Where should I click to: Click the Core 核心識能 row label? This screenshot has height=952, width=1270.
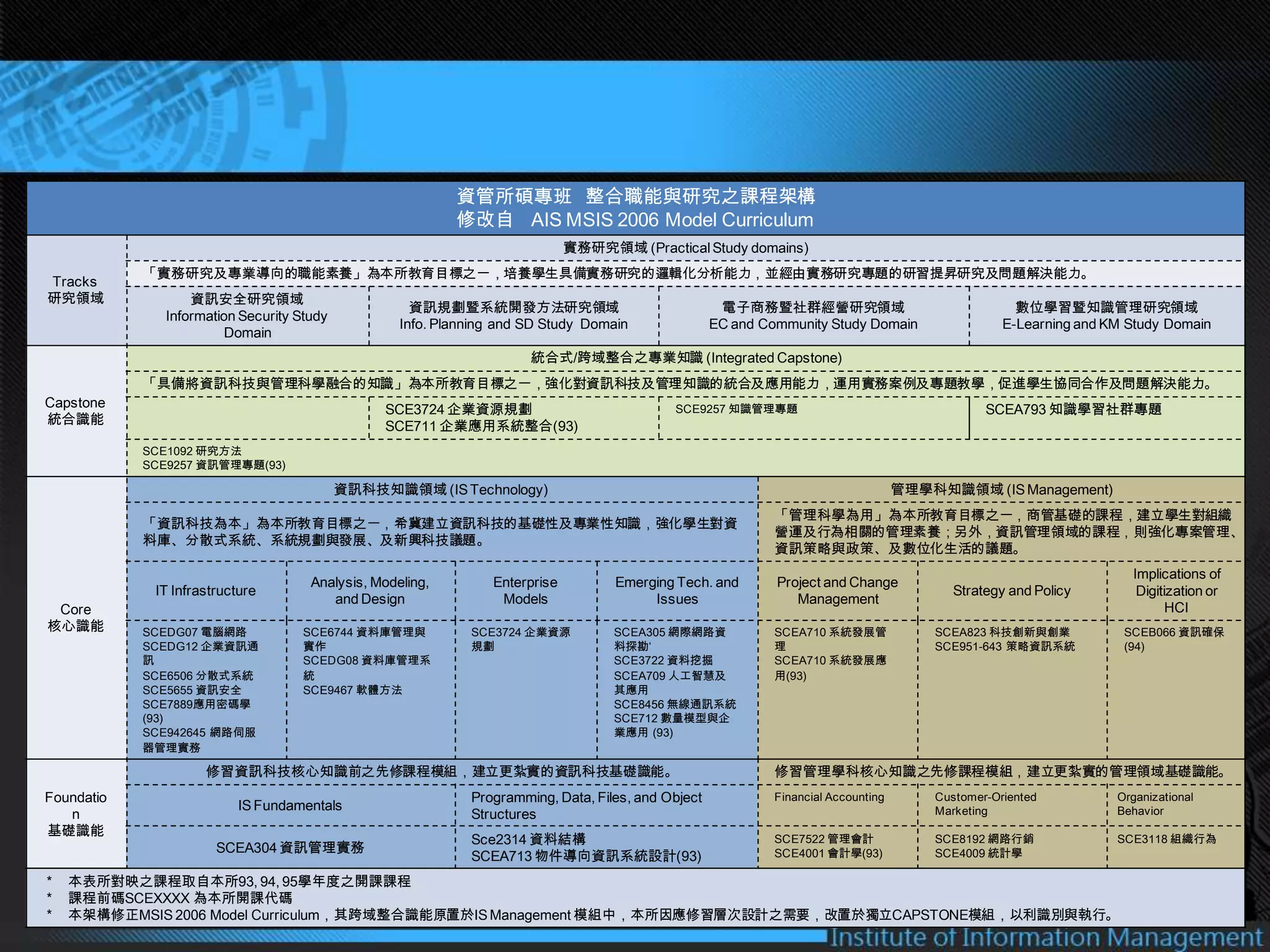[76, 617]
